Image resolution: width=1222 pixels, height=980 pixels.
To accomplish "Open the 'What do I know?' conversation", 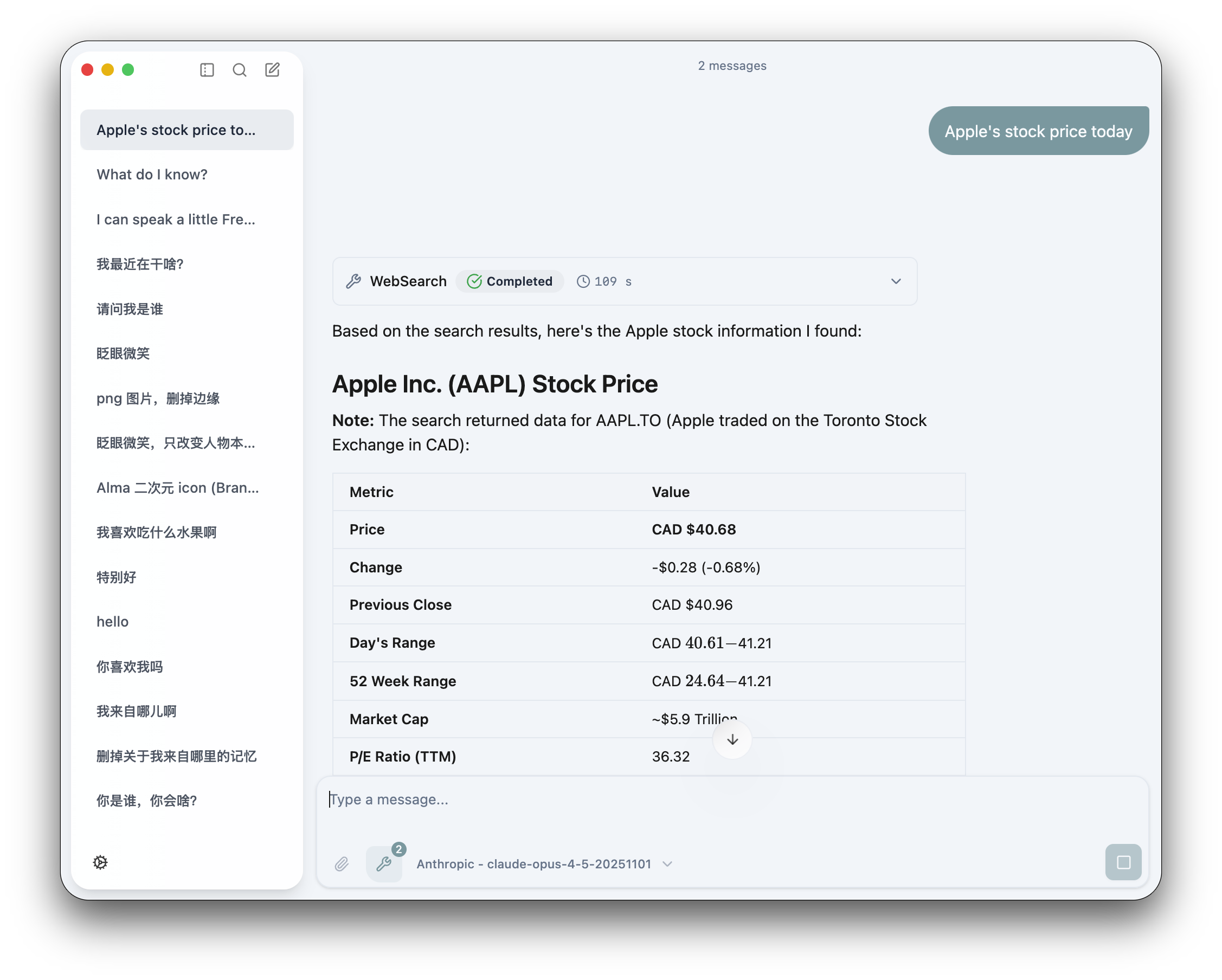I will tap(152, 175).
